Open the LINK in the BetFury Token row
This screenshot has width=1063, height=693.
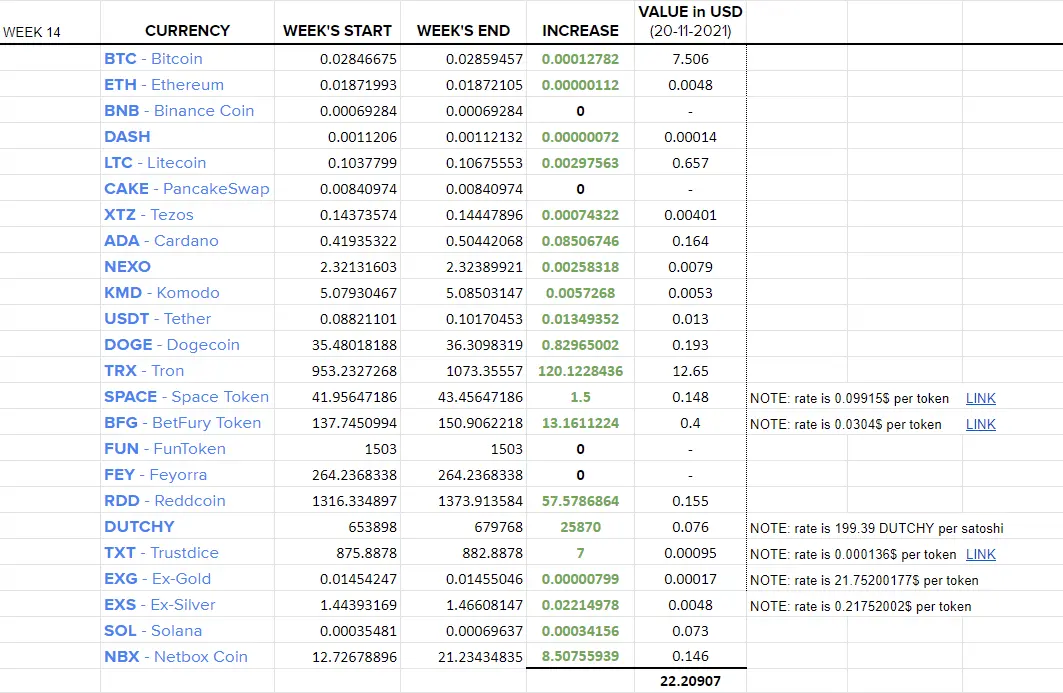[x=980, y=424]
